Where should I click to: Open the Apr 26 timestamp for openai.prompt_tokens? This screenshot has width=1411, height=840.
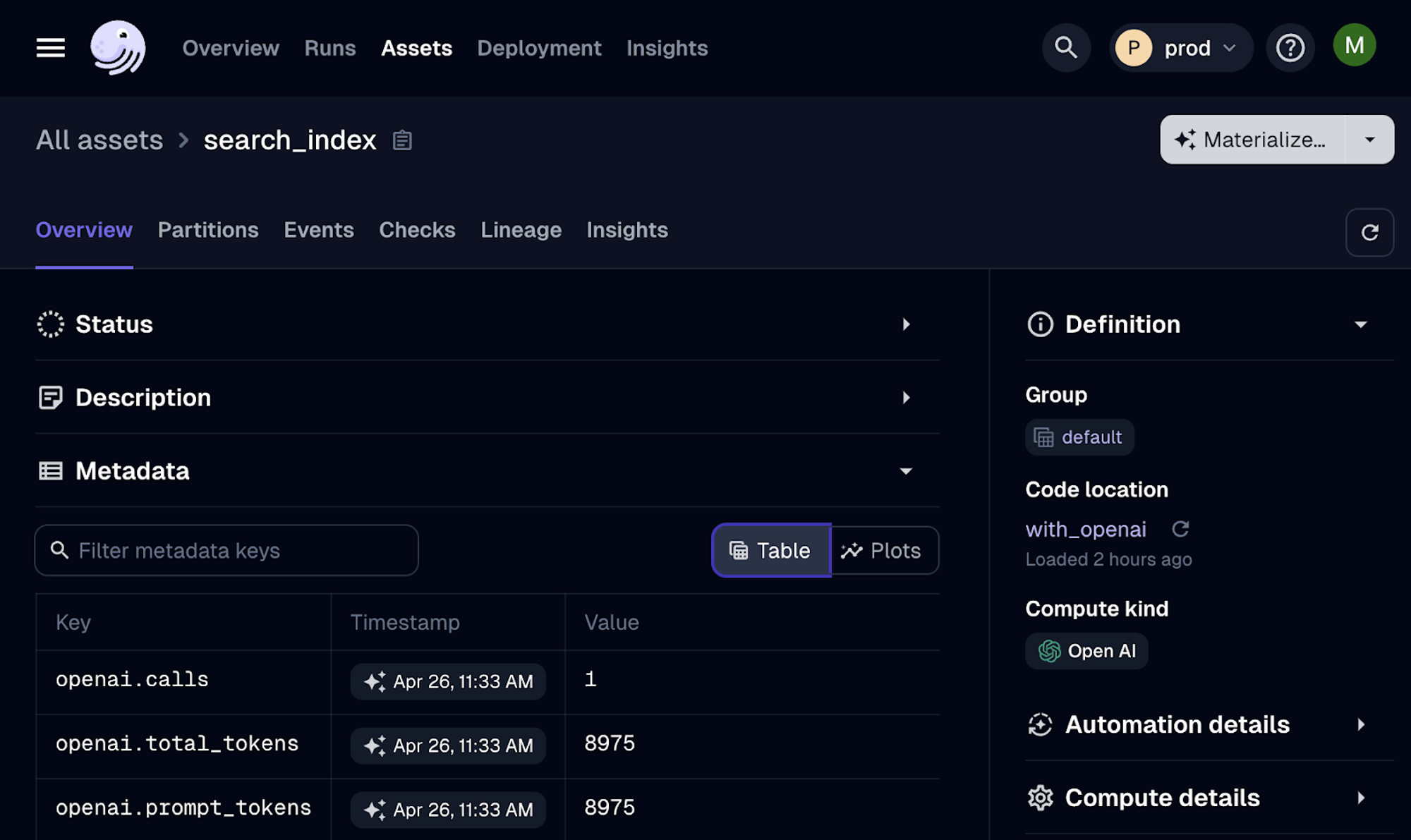pos(448,810)
